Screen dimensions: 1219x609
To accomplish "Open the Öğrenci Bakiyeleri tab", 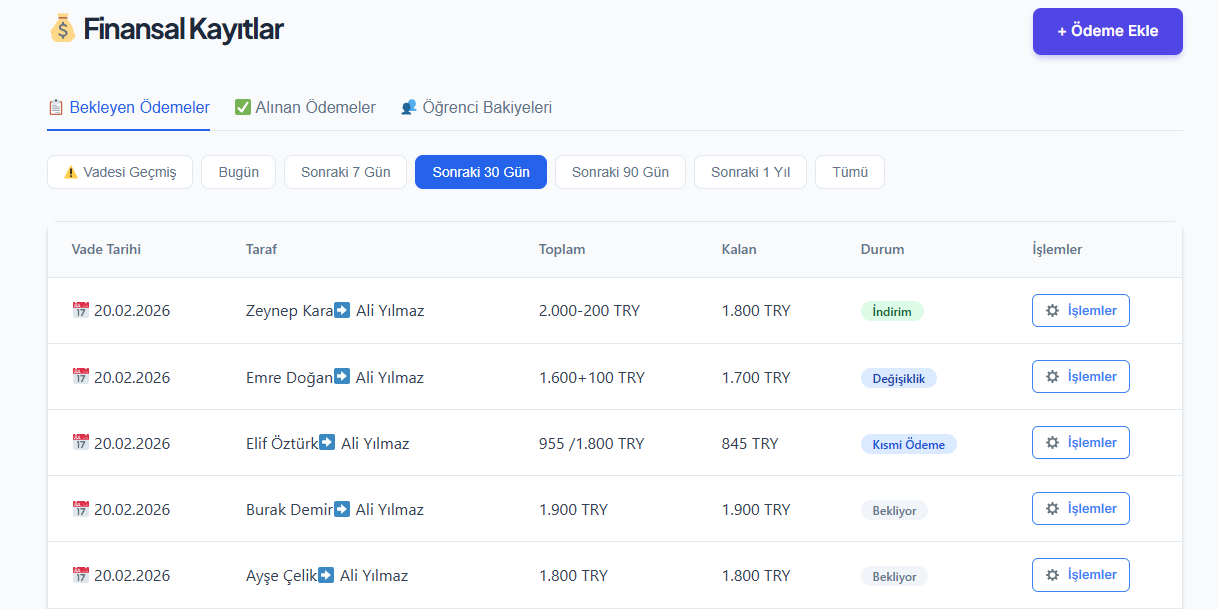I will pyautogui.click(x=476, y=107).
